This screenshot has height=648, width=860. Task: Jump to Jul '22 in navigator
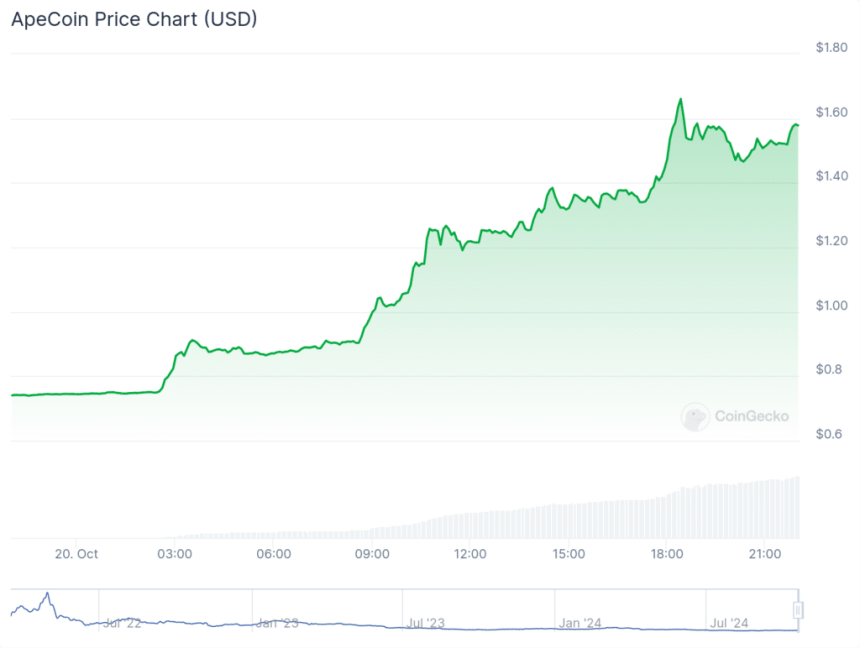pyautogui.click(x=121, y=623)
